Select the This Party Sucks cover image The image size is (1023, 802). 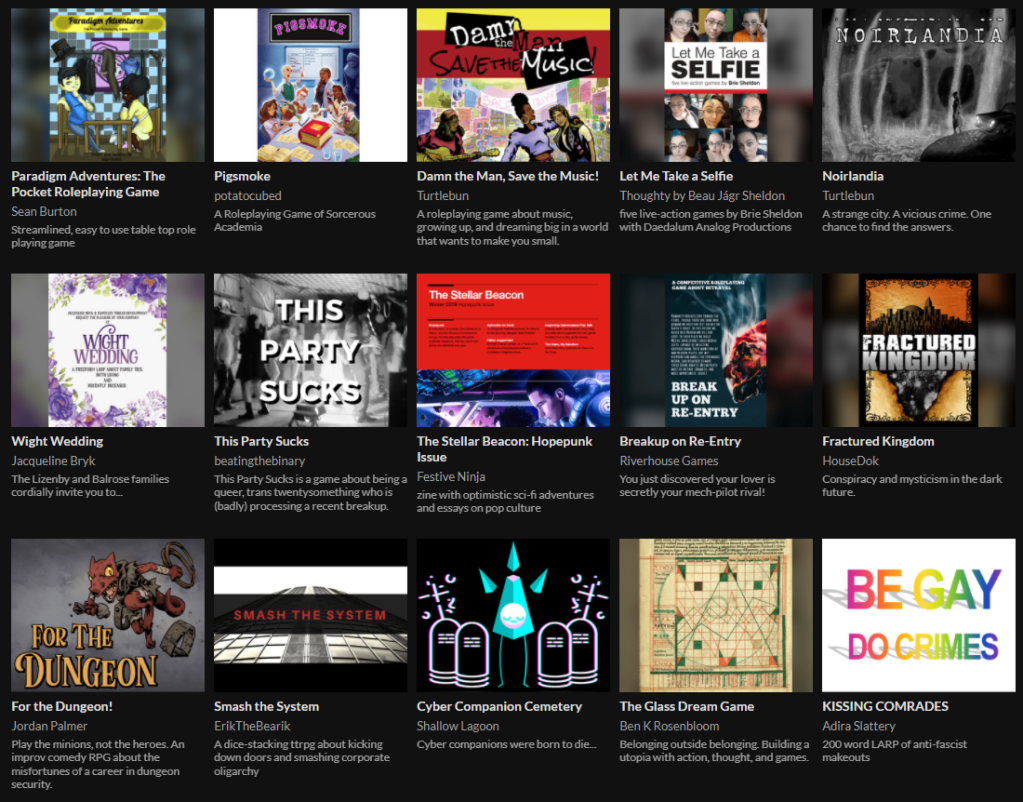(310, 350)
